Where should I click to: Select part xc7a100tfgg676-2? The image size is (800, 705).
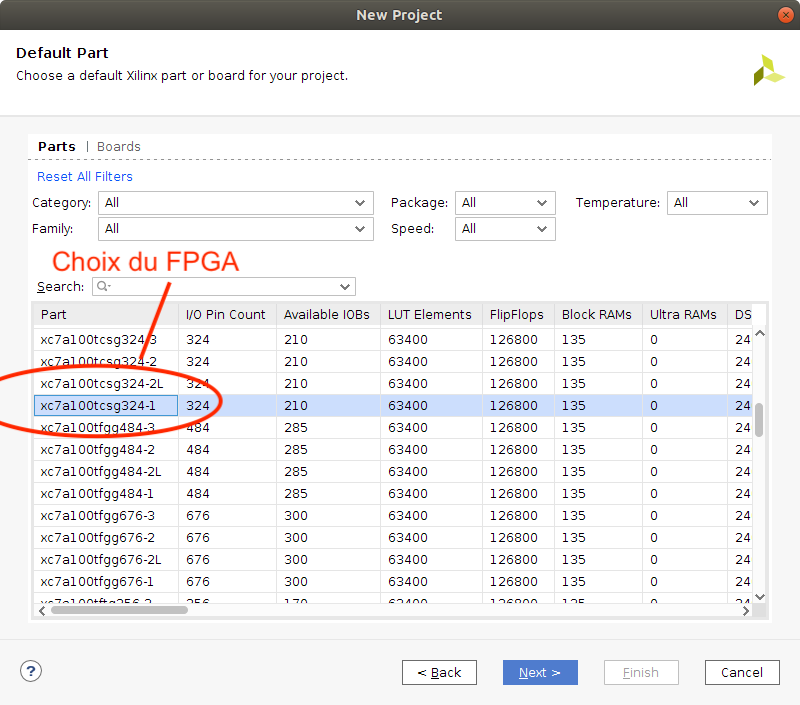pos(106,538)
